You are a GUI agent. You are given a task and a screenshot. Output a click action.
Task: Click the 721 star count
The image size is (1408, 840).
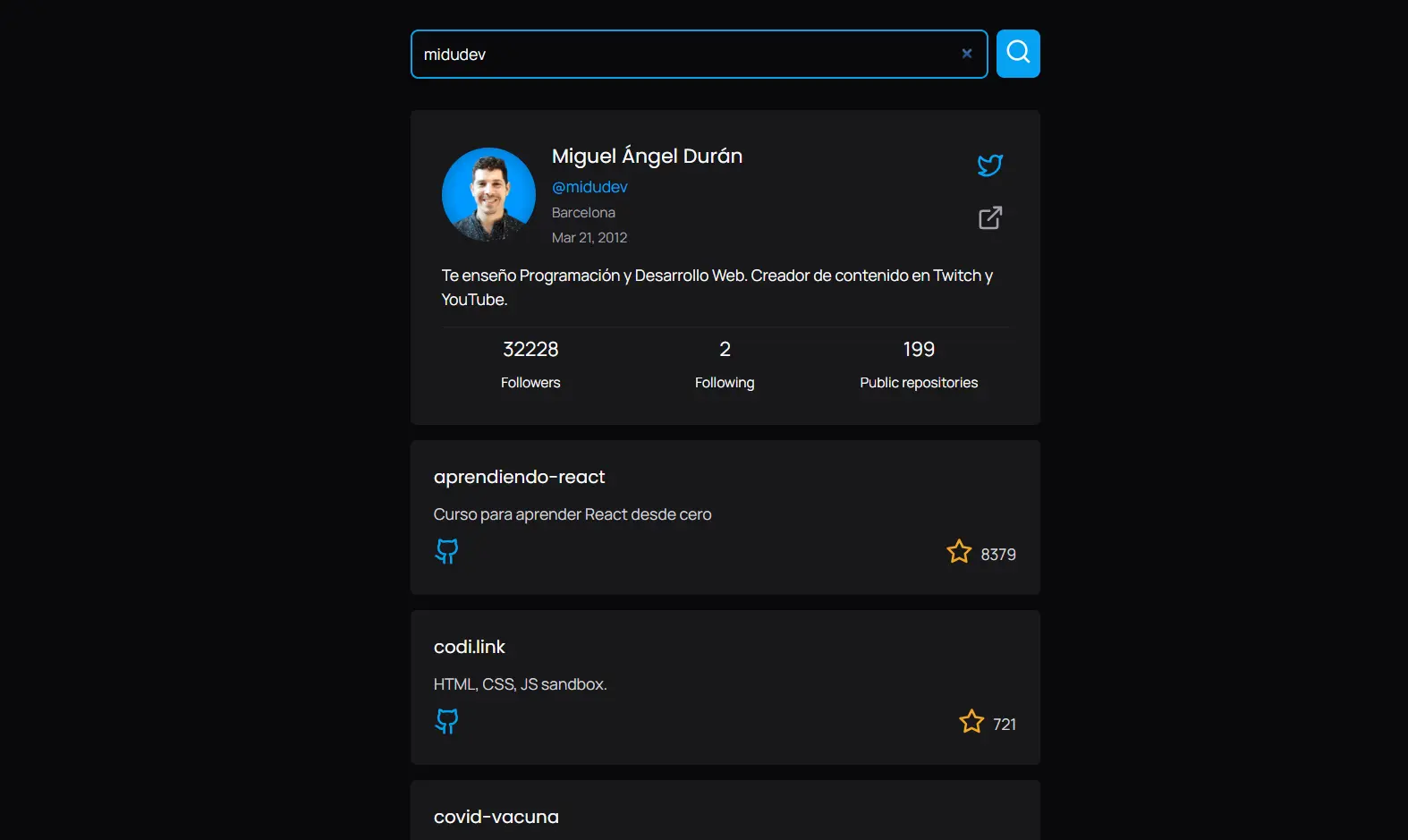click(1005, 725)
